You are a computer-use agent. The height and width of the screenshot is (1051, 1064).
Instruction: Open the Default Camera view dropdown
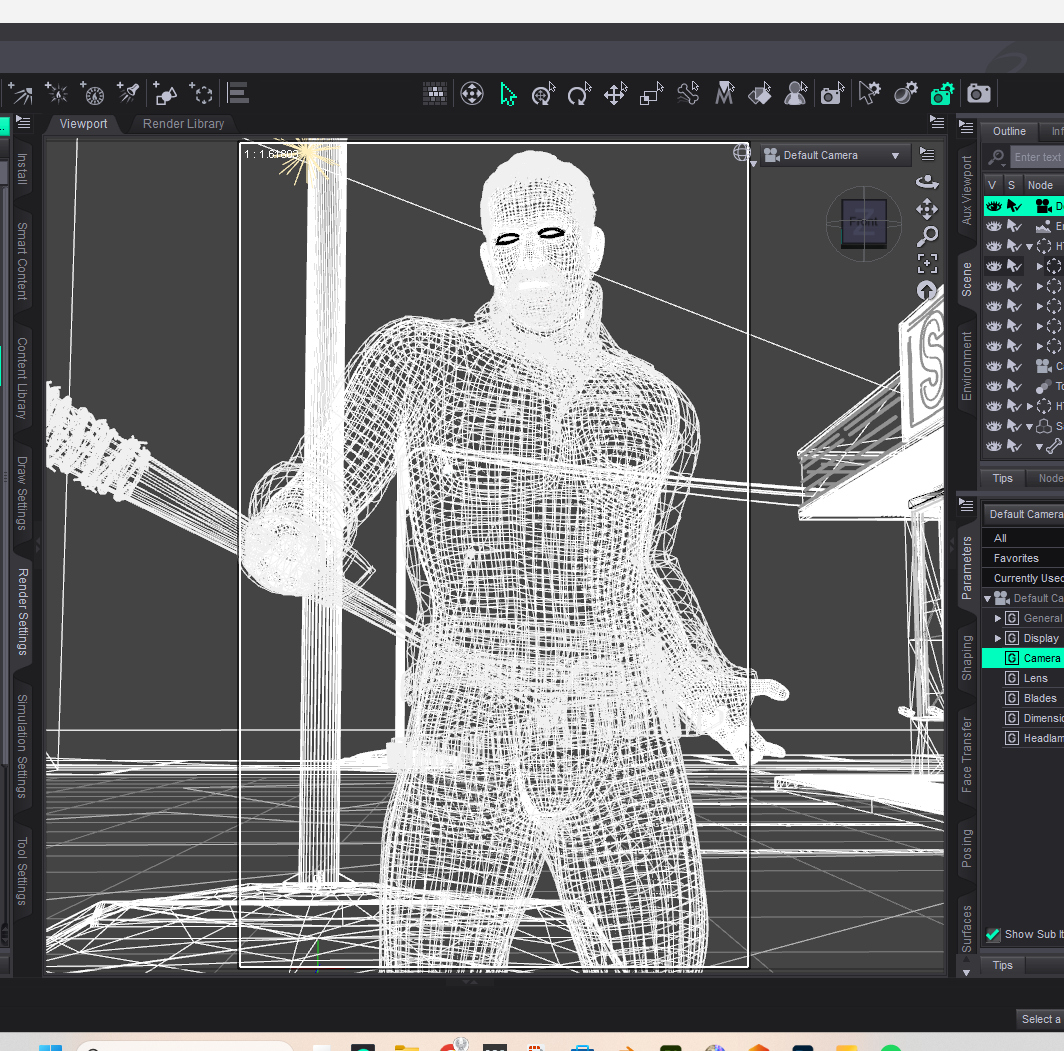tap(833, 155)
